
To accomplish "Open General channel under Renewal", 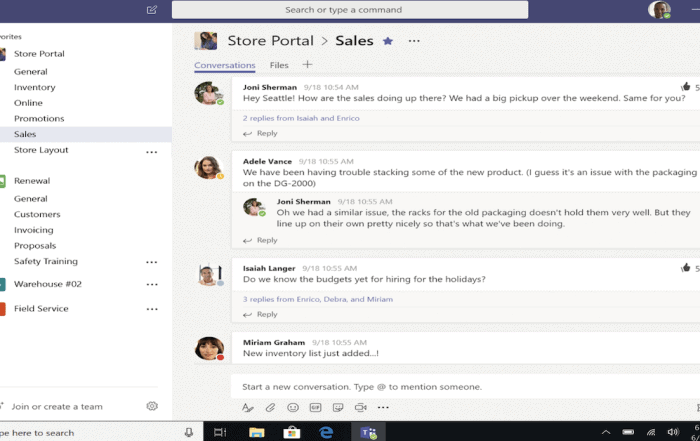I will pyautogui.click(x=30, y=199).
